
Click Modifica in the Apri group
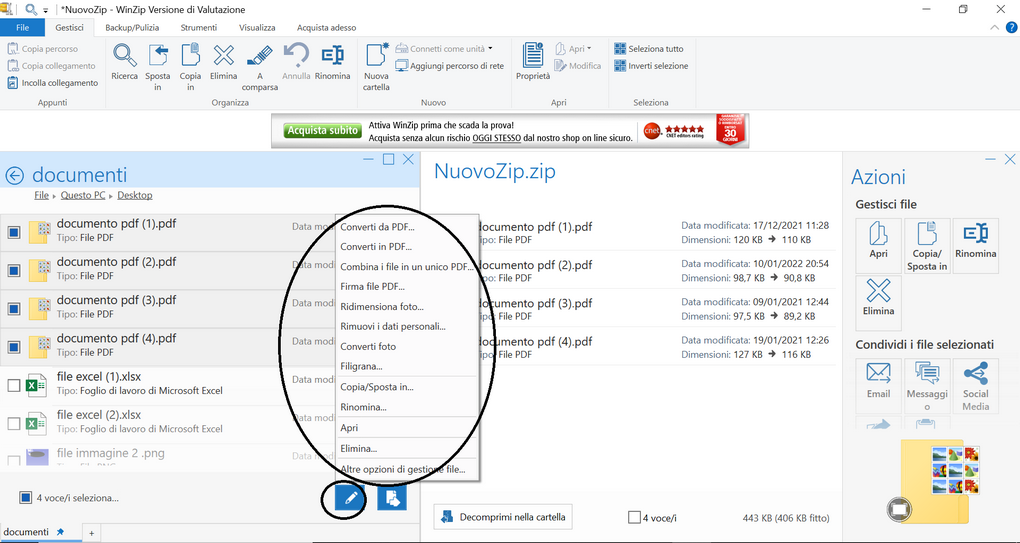[x=578, y=66]
